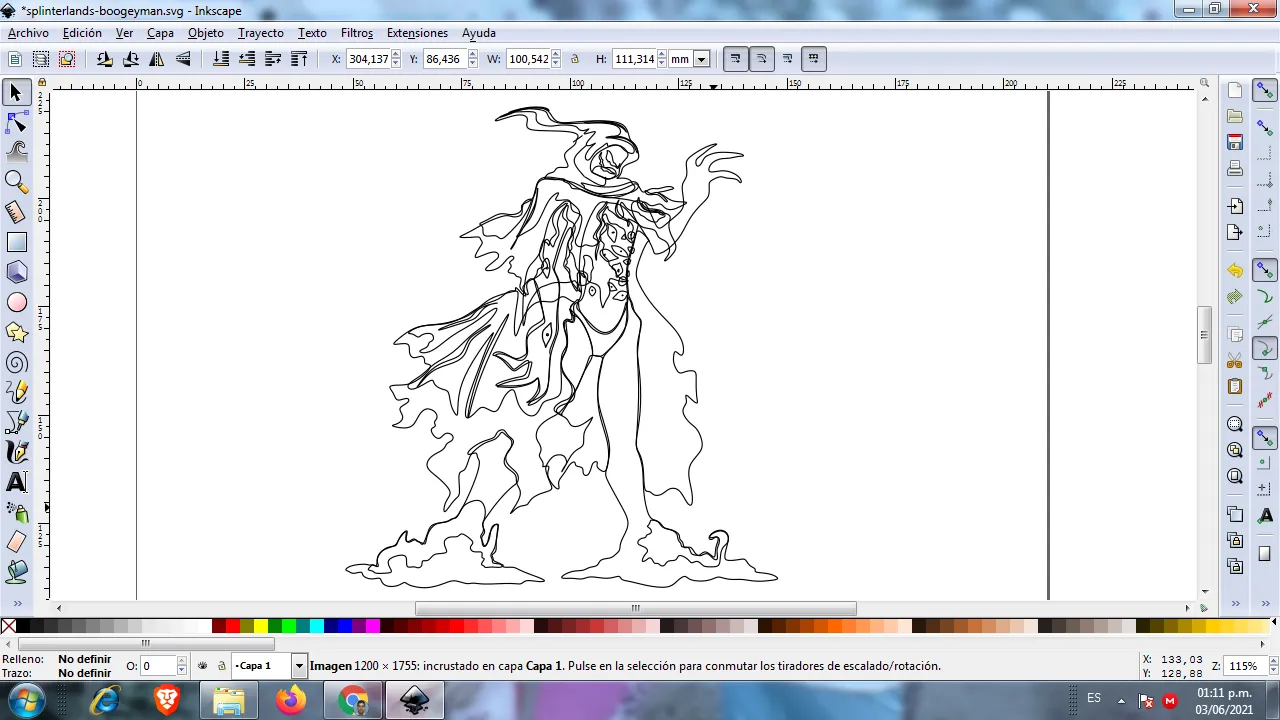Select the Spray tool
The image size is (1280, 720).
(x=16, y=512)
